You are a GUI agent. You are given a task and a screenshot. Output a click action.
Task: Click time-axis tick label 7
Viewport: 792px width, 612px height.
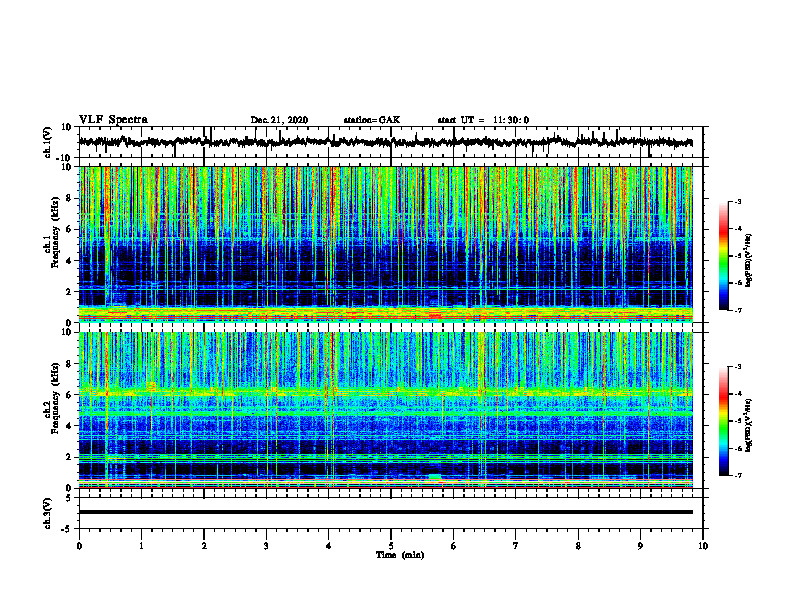coord(516,546)
